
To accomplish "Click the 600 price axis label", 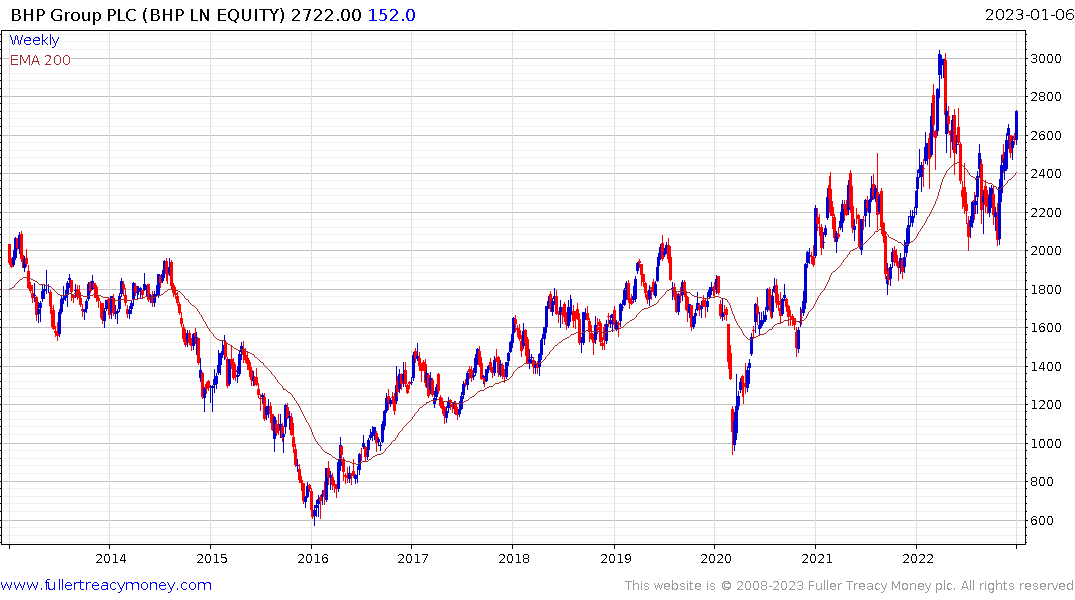I will (1042, 520).
